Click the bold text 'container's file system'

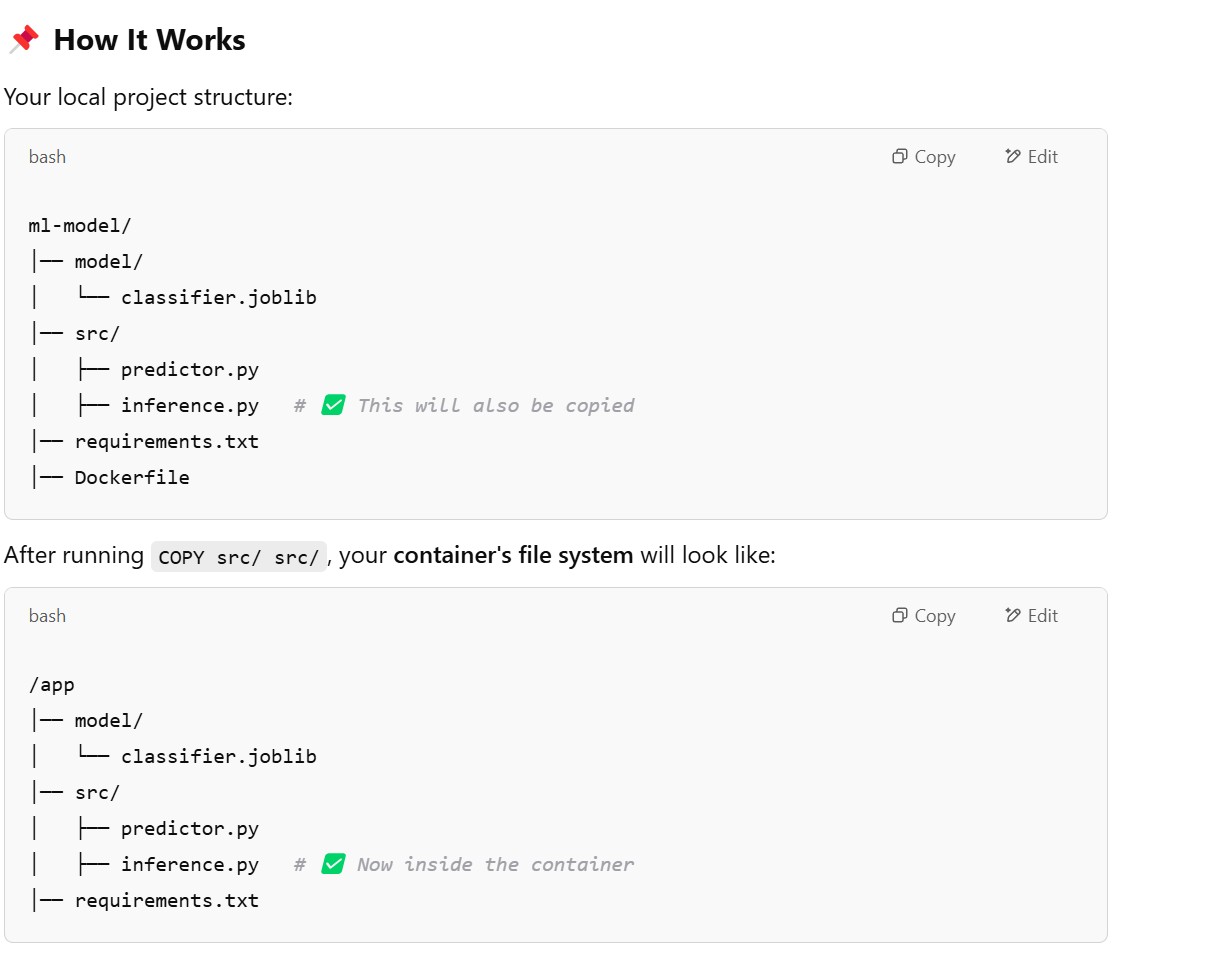point(513,555)
